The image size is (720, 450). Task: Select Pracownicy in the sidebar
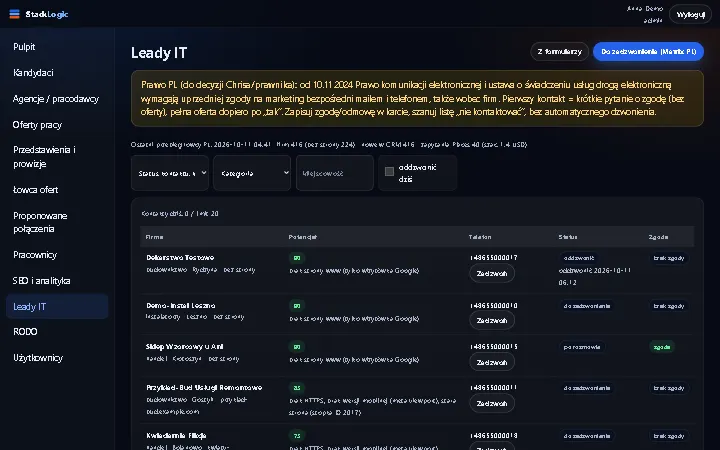tap(35, 255)
